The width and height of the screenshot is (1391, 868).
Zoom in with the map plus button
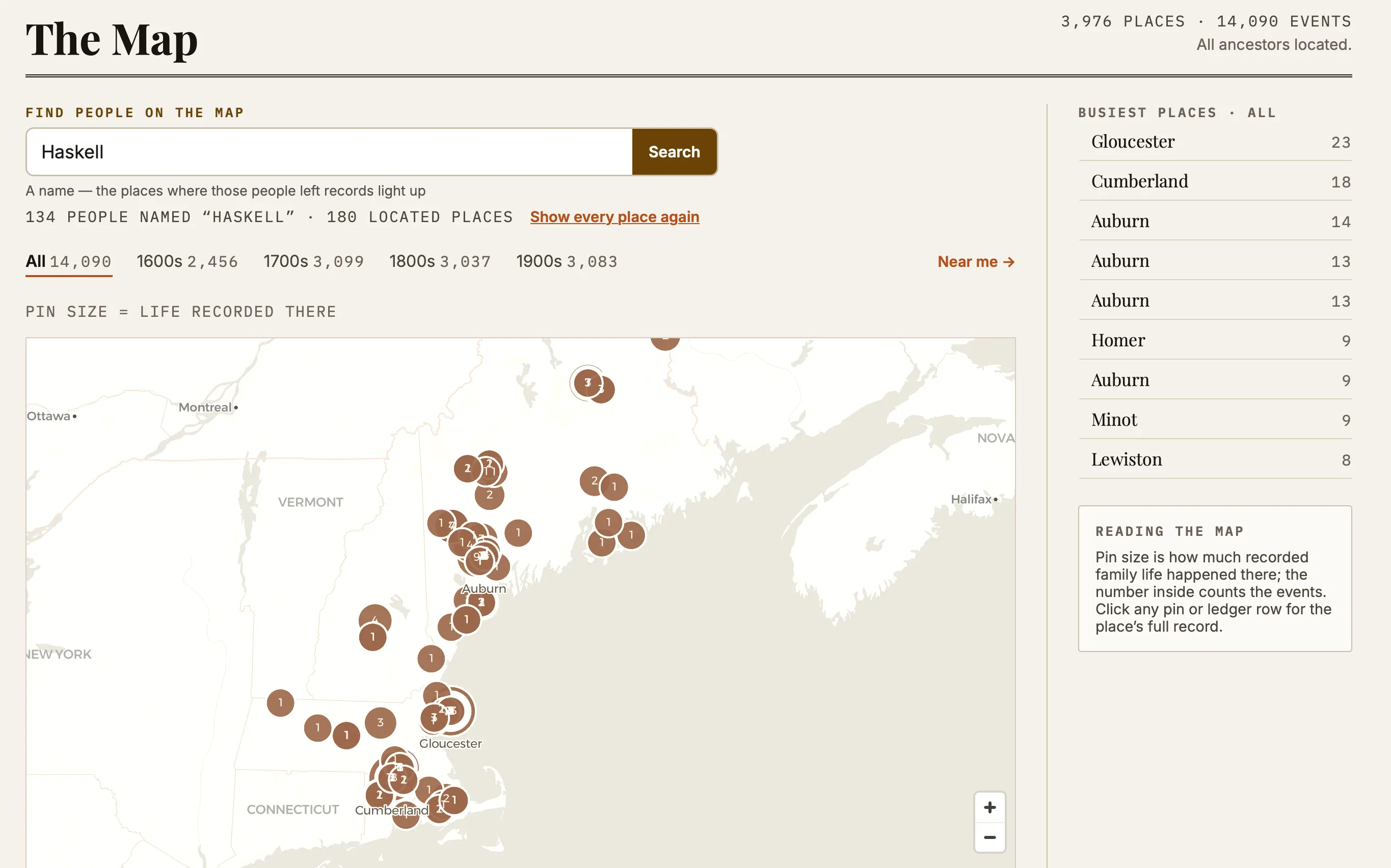(x=989, y=807)
